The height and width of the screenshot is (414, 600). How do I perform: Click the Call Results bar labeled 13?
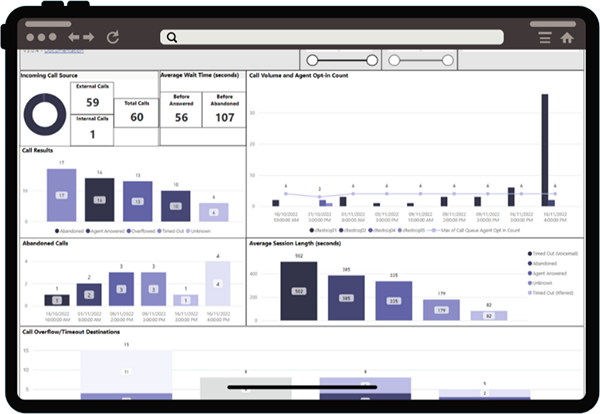[x=138, y=201]
